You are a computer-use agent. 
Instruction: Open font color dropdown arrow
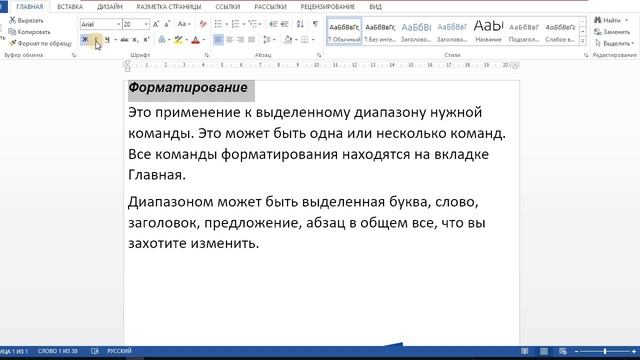point(203,40)
